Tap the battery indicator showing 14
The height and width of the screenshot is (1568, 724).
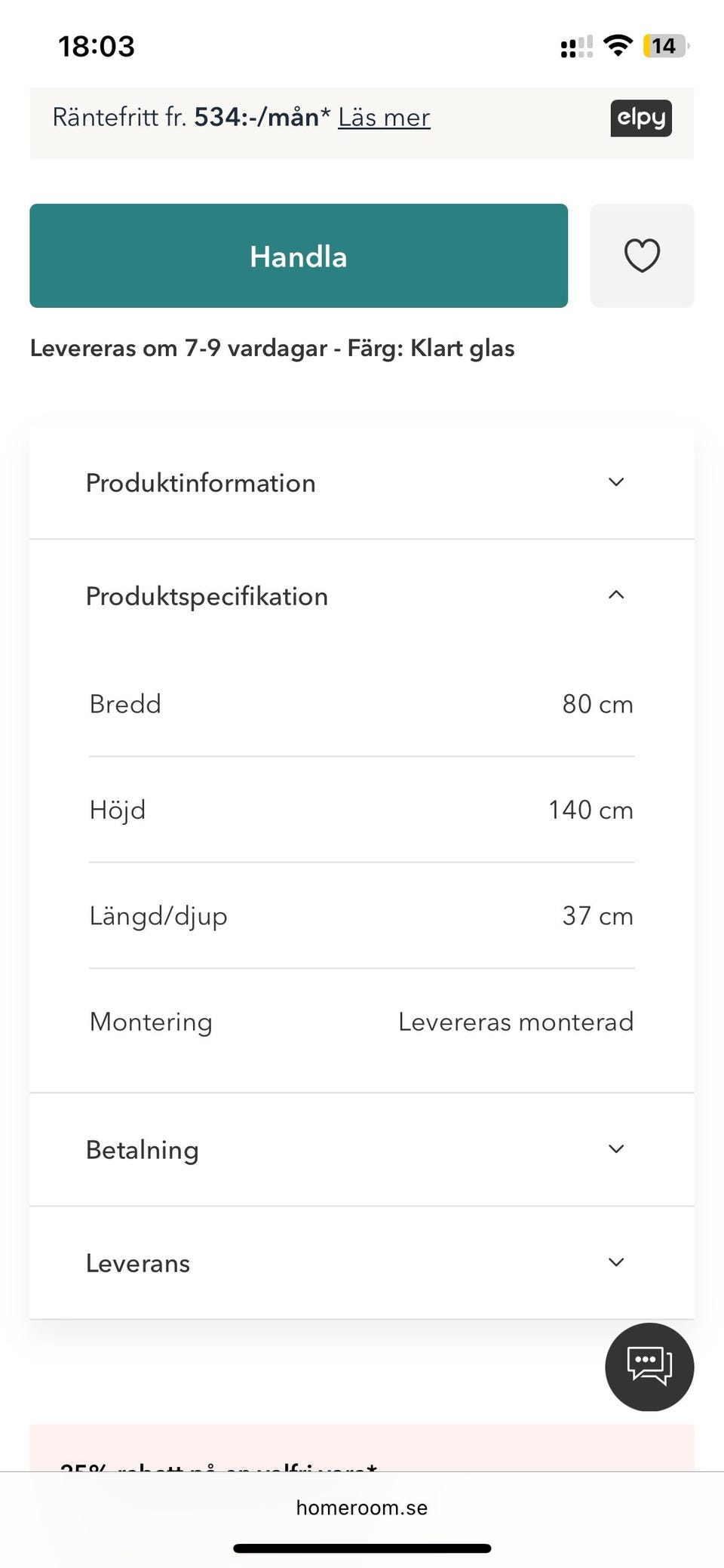tap(664, 46)
